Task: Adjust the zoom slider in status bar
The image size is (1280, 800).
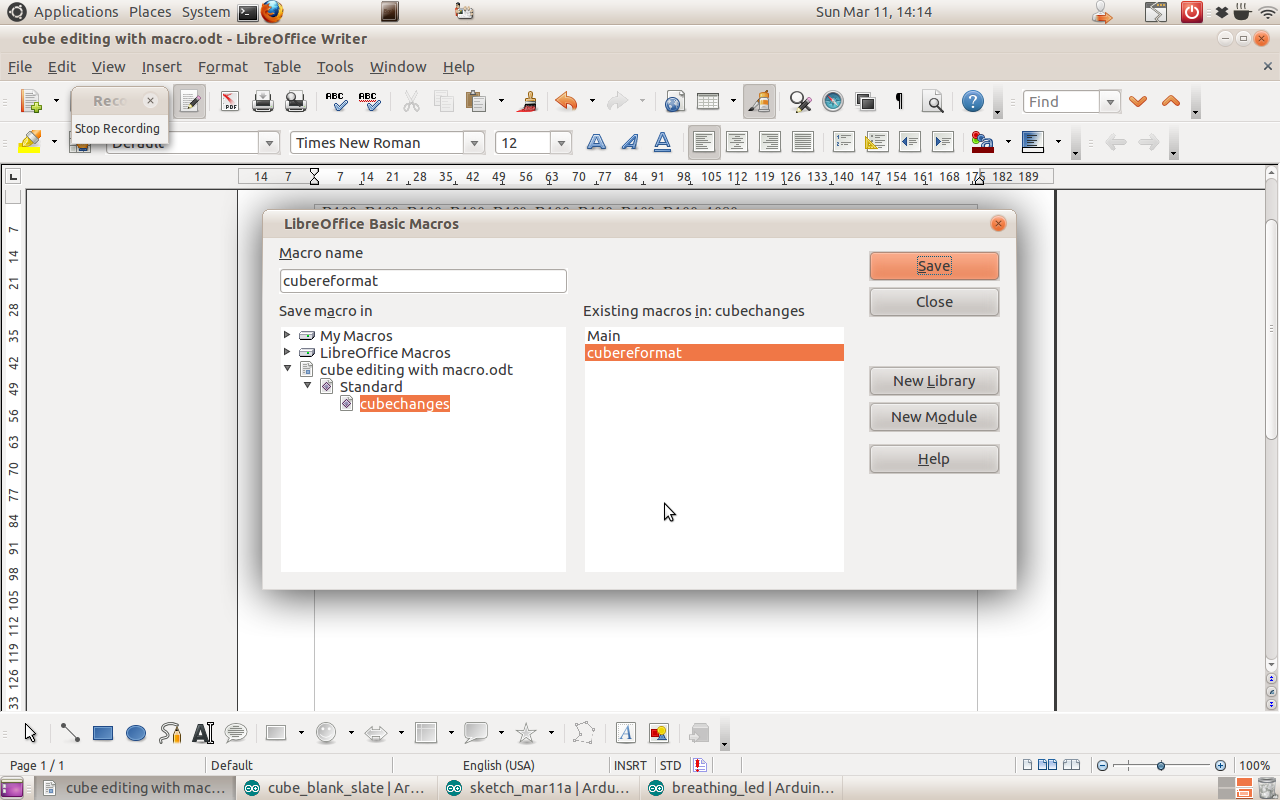Action: 1161,766
